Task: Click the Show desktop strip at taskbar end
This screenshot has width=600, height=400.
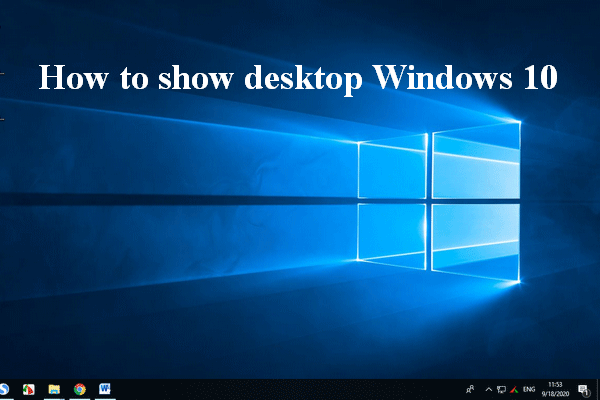Action: [598, 389]
